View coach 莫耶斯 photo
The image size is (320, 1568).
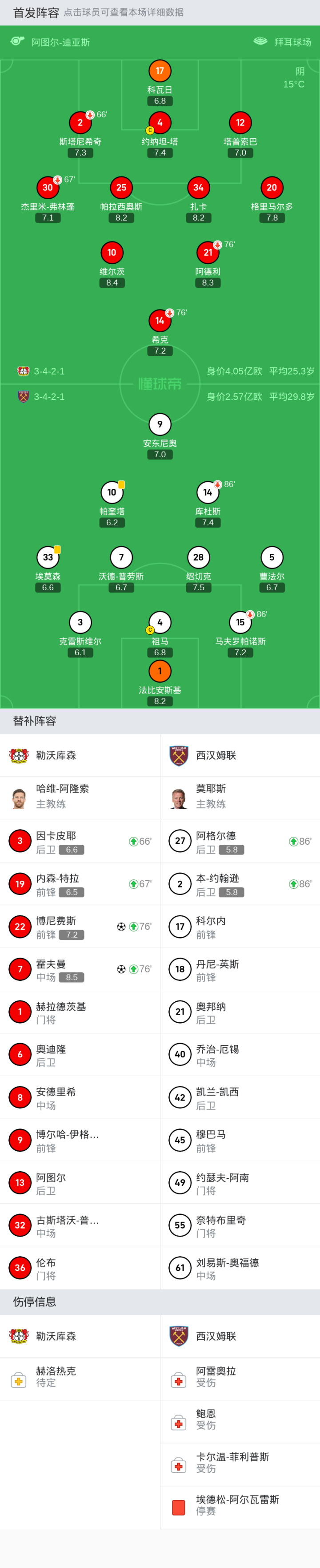(179, 798)
